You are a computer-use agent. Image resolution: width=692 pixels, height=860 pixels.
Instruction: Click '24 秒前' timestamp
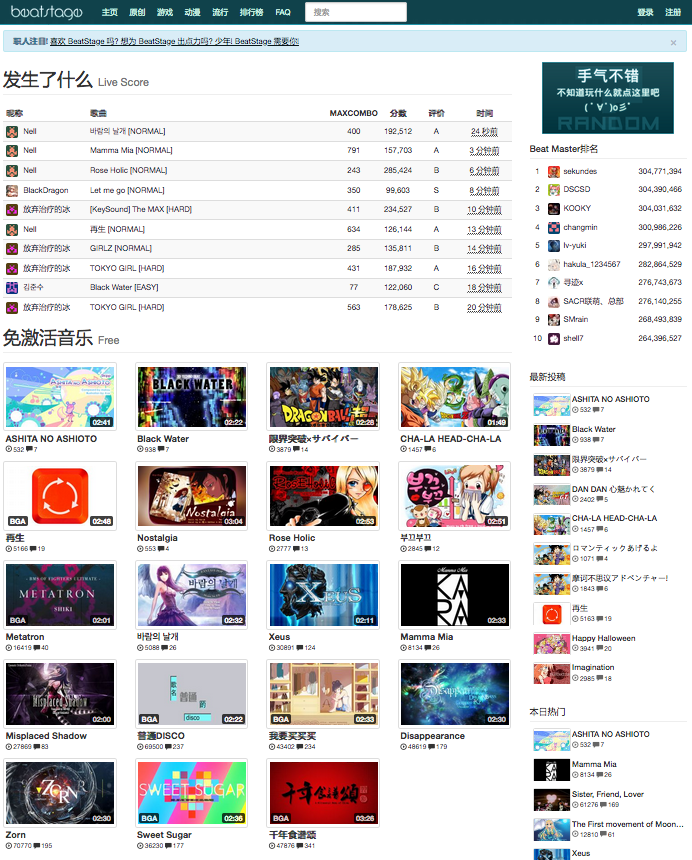point(484,132)
